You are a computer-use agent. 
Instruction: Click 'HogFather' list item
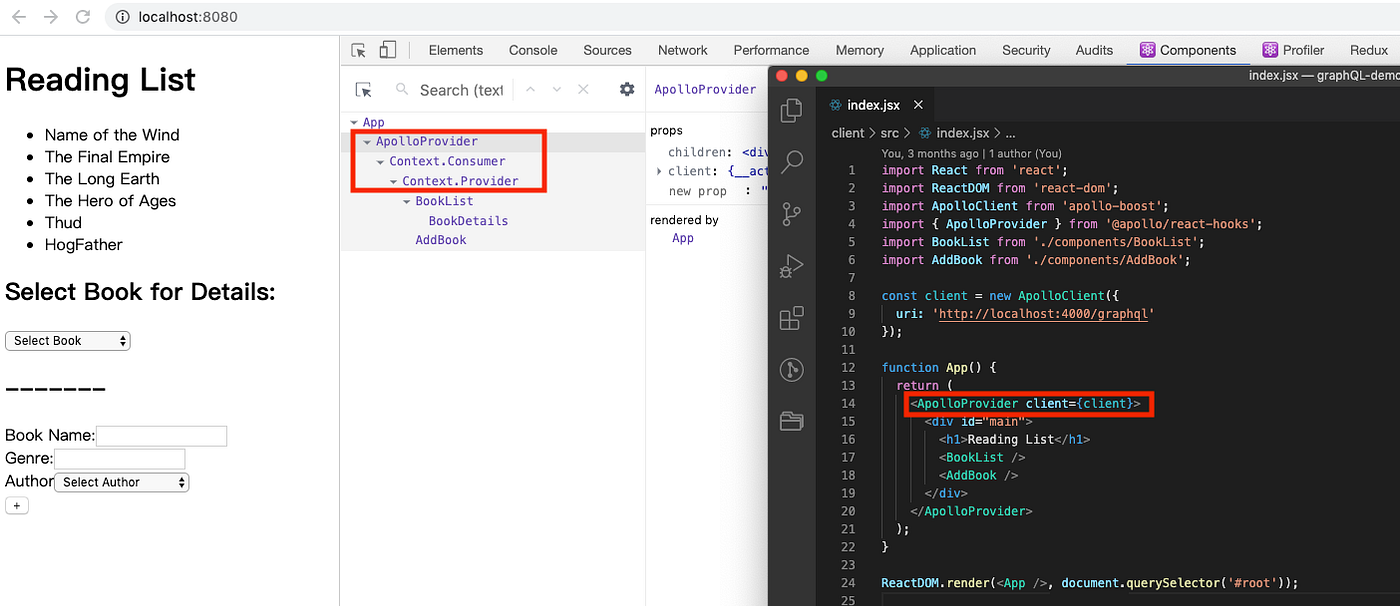pyautogui.click(x=83, y=245)
